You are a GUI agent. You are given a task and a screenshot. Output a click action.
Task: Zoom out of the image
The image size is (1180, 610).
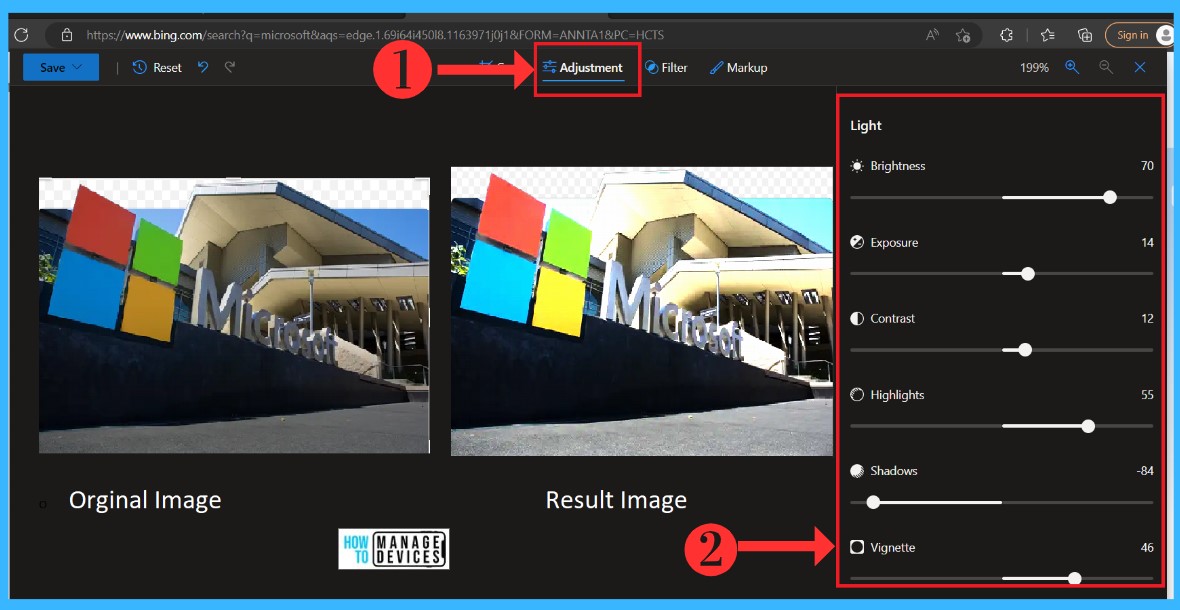tap(1105, 67)
